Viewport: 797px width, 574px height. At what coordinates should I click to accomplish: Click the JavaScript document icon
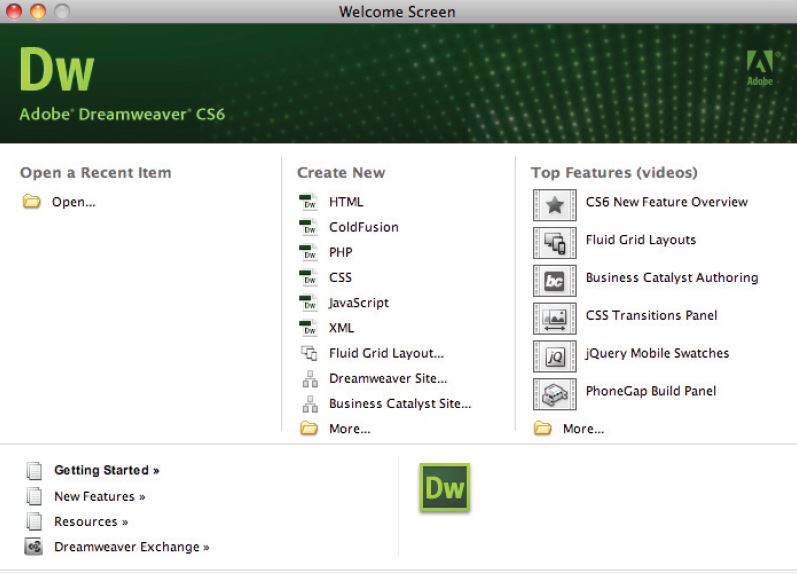pyautogui.click(x=309, y=303)
